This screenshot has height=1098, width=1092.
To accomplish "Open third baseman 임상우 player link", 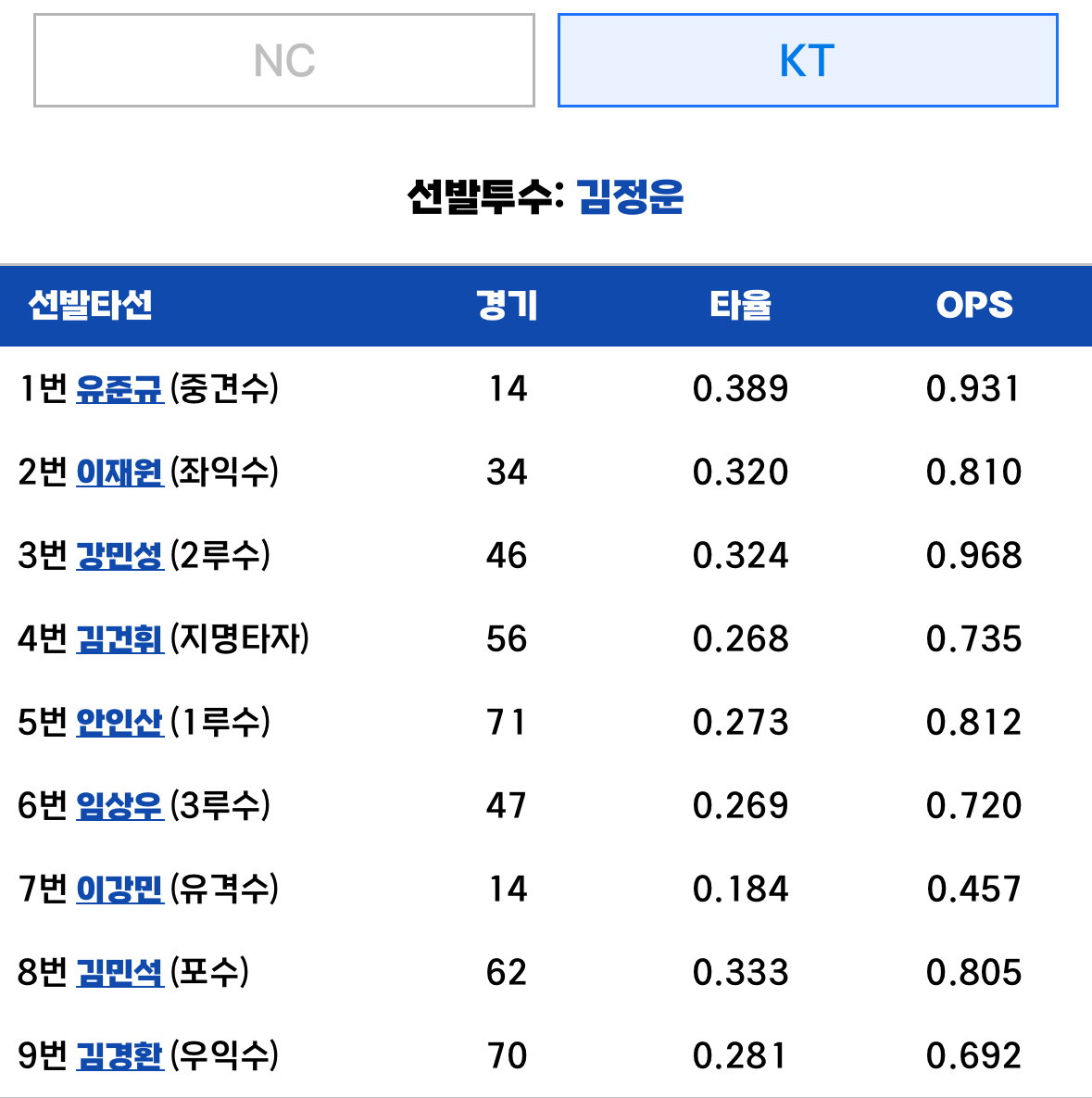I will (119, 805).
